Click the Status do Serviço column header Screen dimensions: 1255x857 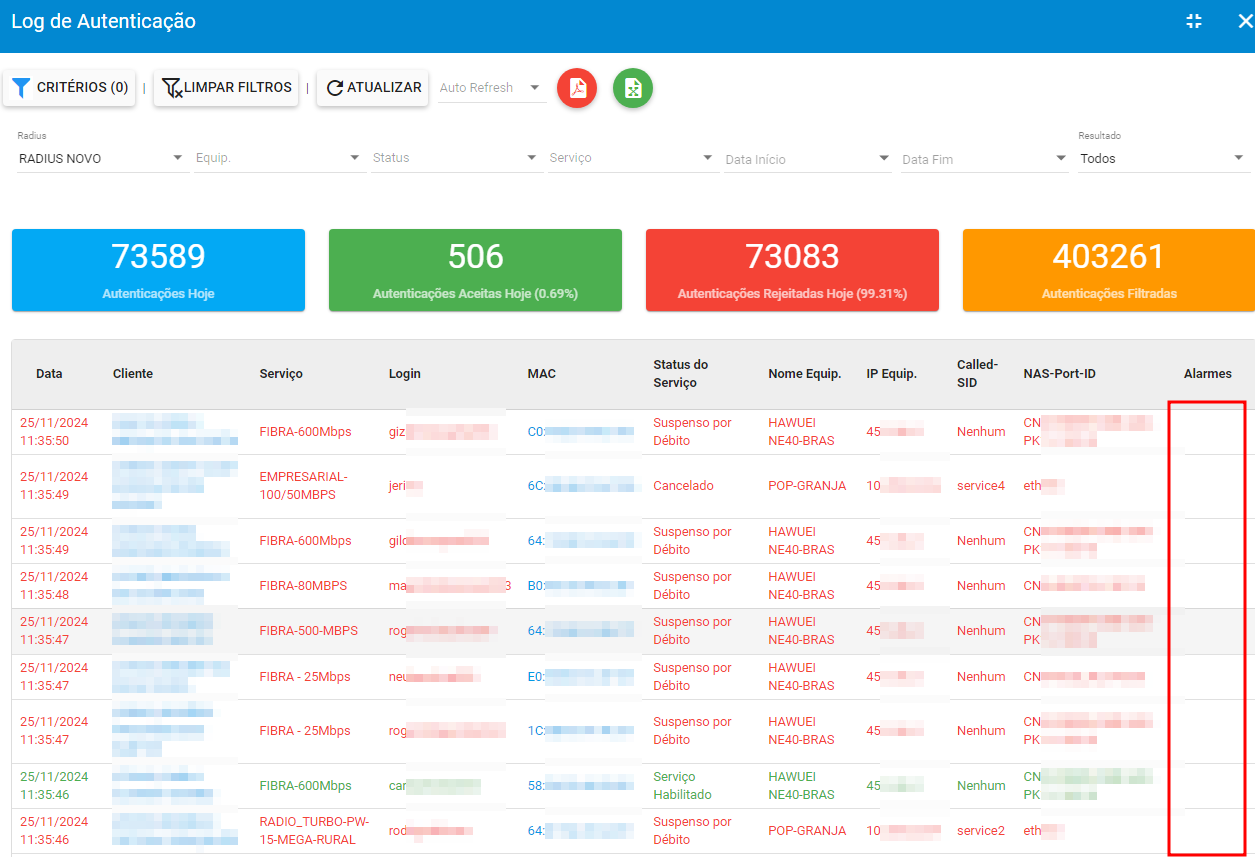681,374
